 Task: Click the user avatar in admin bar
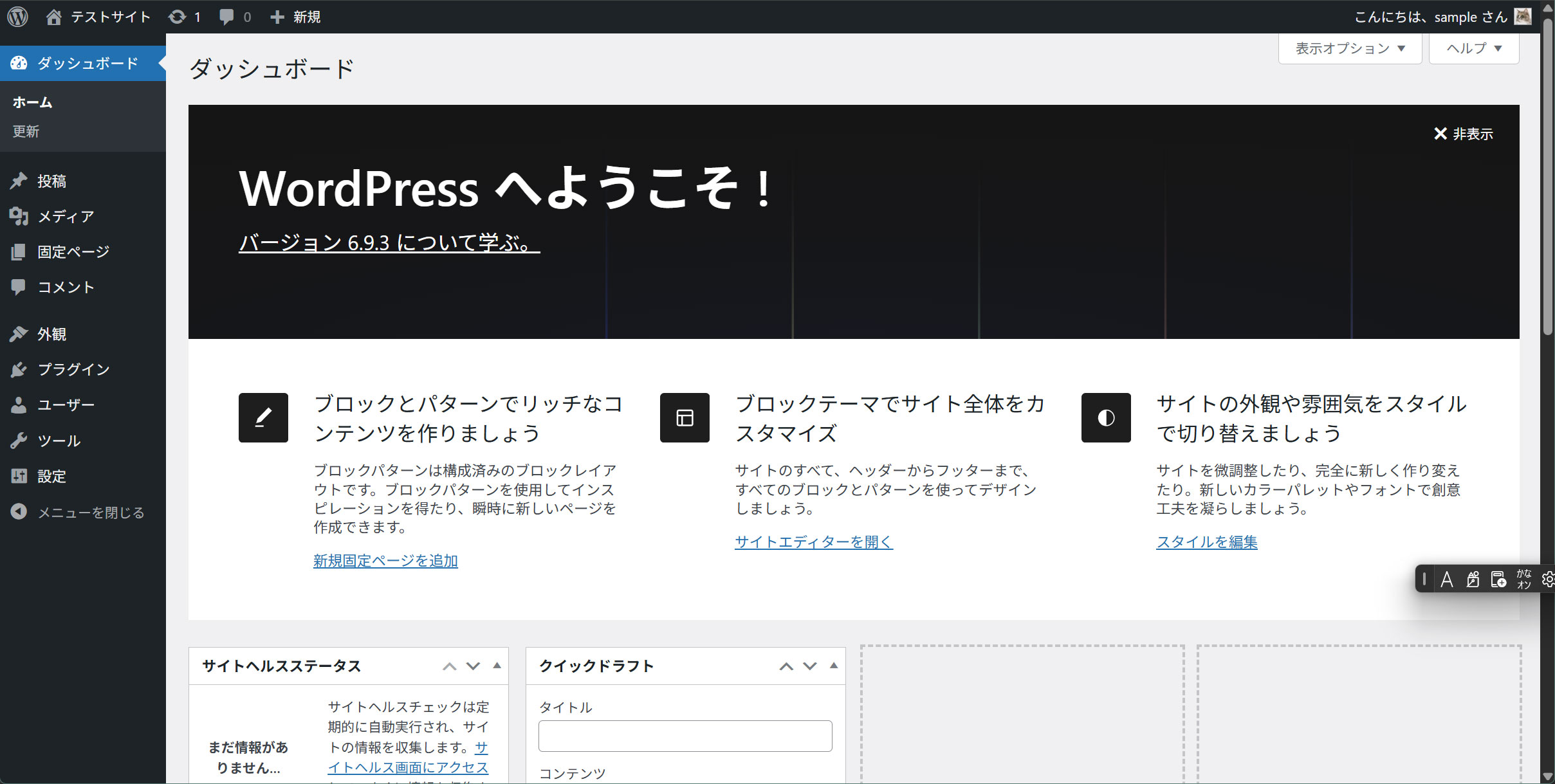(x=1523, y=17)
